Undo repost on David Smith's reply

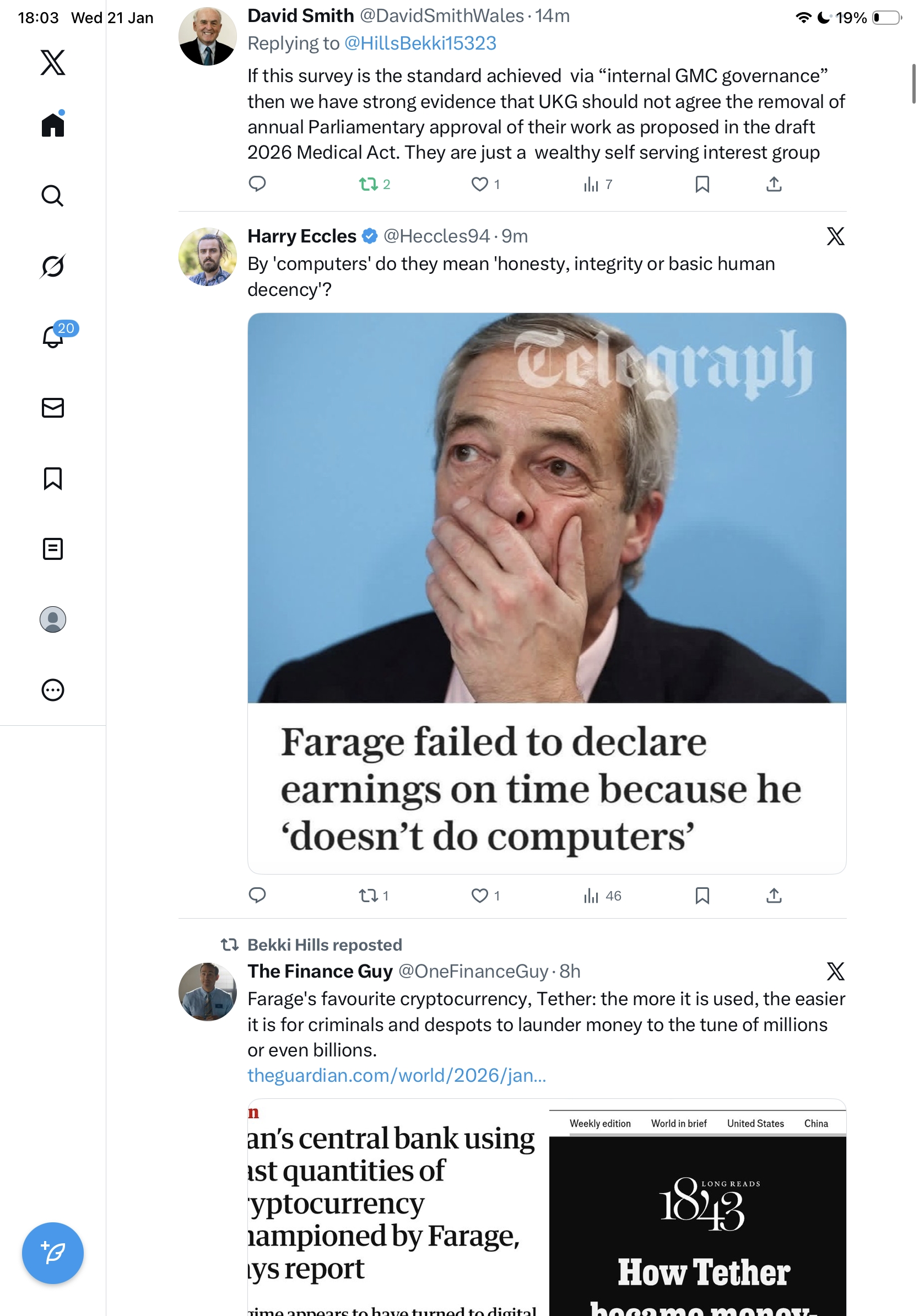coord(369,184)
